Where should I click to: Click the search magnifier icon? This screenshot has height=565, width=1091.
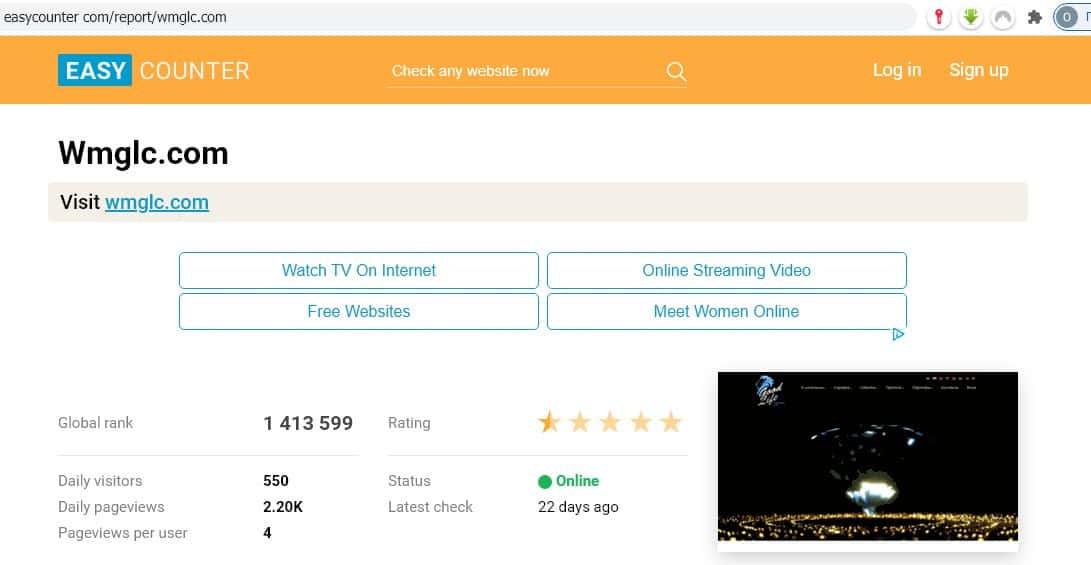[676, 71]
